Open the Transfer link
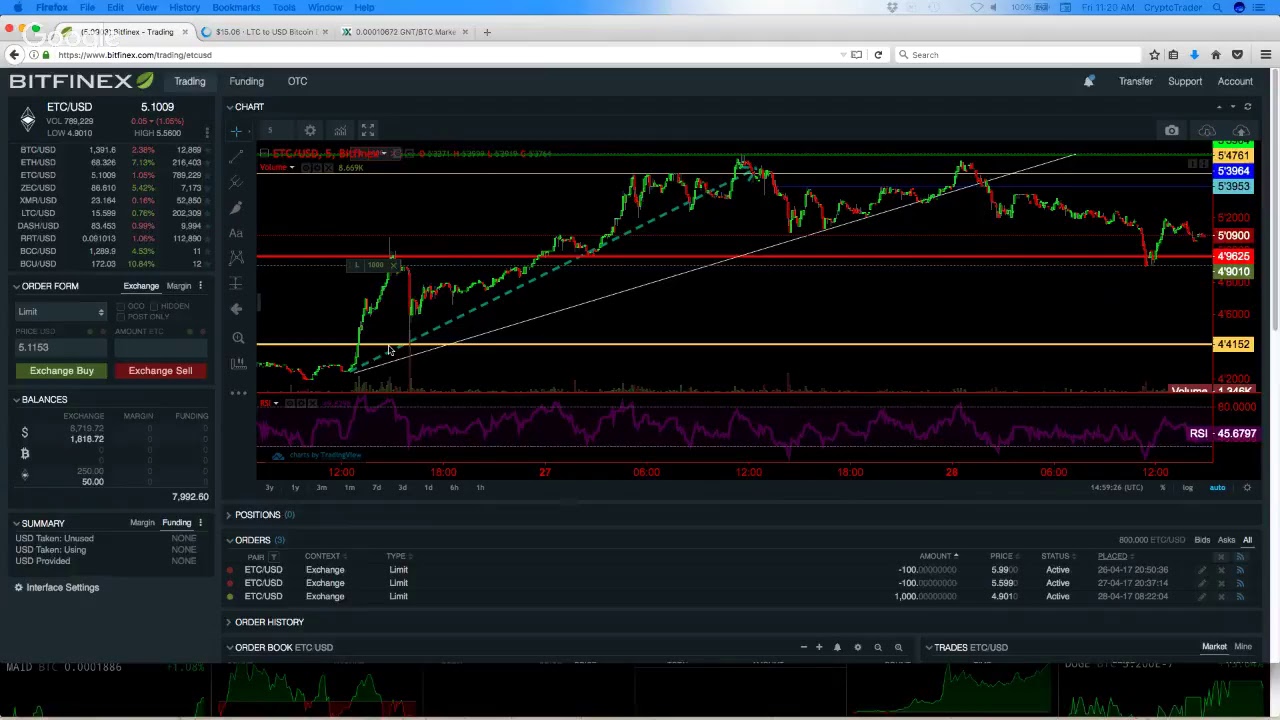Viewport: 1280px width, 720px height. (x=1136, y=81)
